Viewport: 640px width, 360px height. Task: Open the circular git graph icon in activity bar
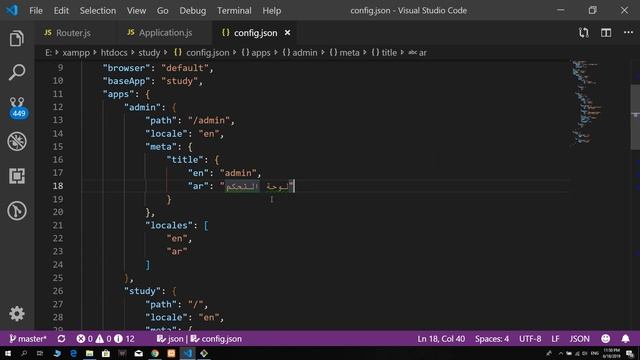pyautogui.click(x=17, y=211)
